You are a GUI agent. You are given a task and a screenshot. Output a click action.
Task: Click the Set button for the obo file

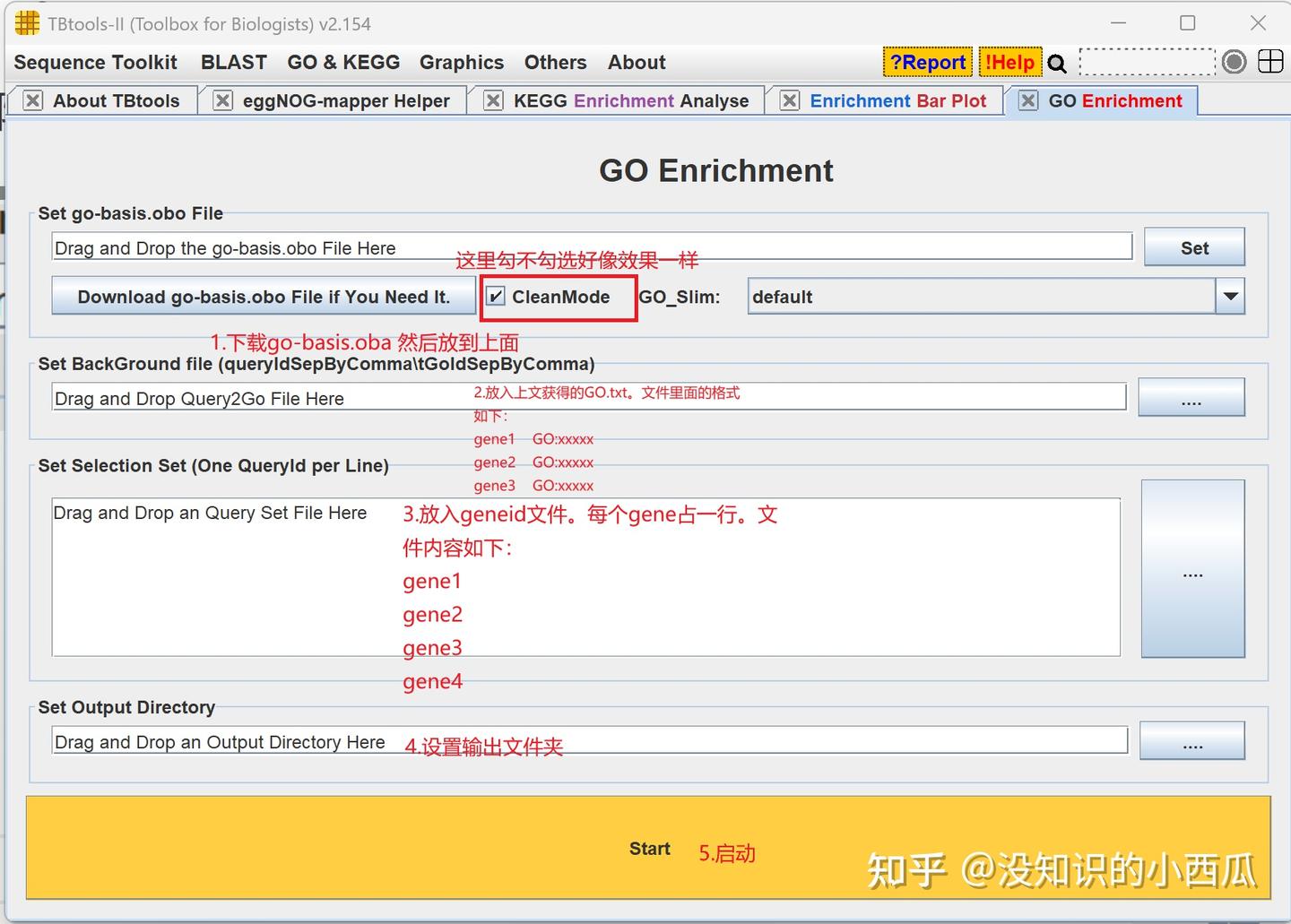tap(1194, 246)
